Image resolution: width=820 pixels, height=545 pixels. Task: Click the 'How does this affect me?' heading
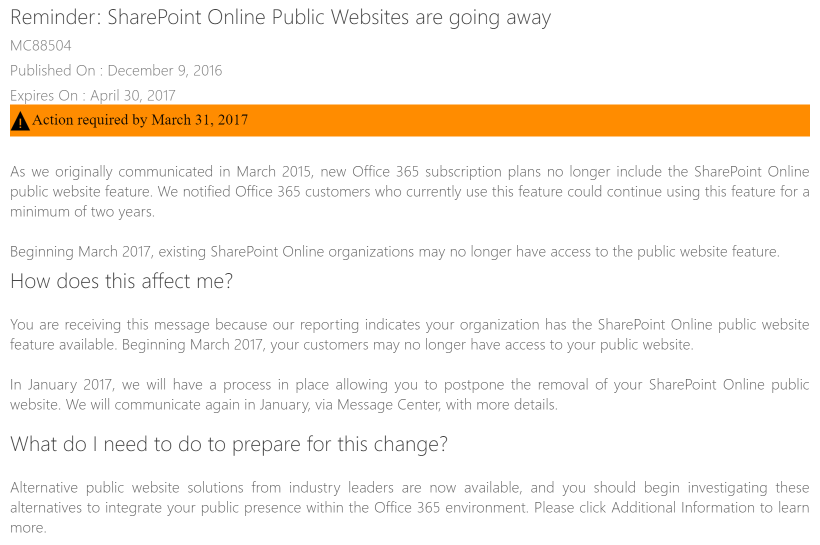pyautogui.click(x=121, y=281)
